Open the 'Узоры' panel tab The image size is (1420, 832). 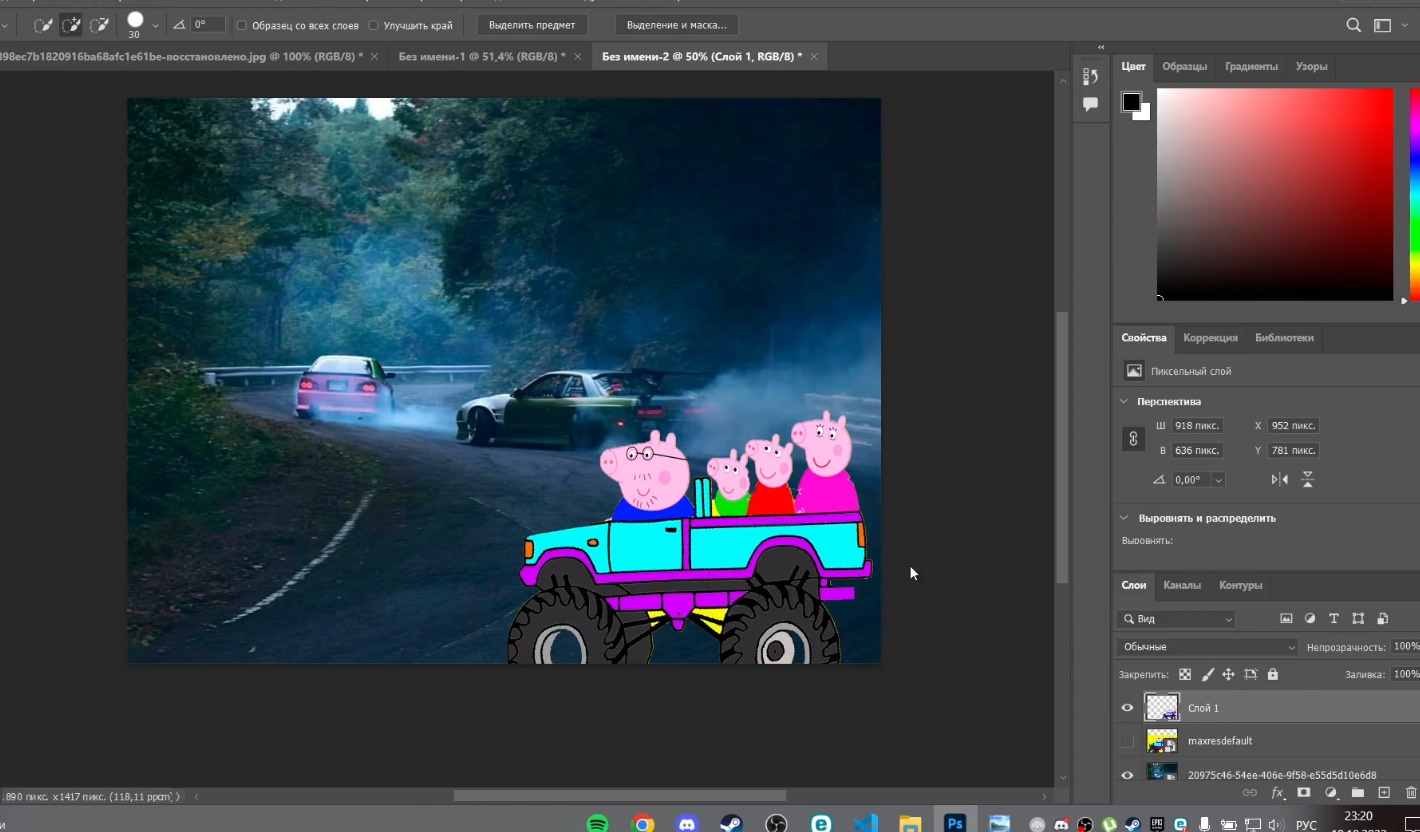(x=1311, y=66)
